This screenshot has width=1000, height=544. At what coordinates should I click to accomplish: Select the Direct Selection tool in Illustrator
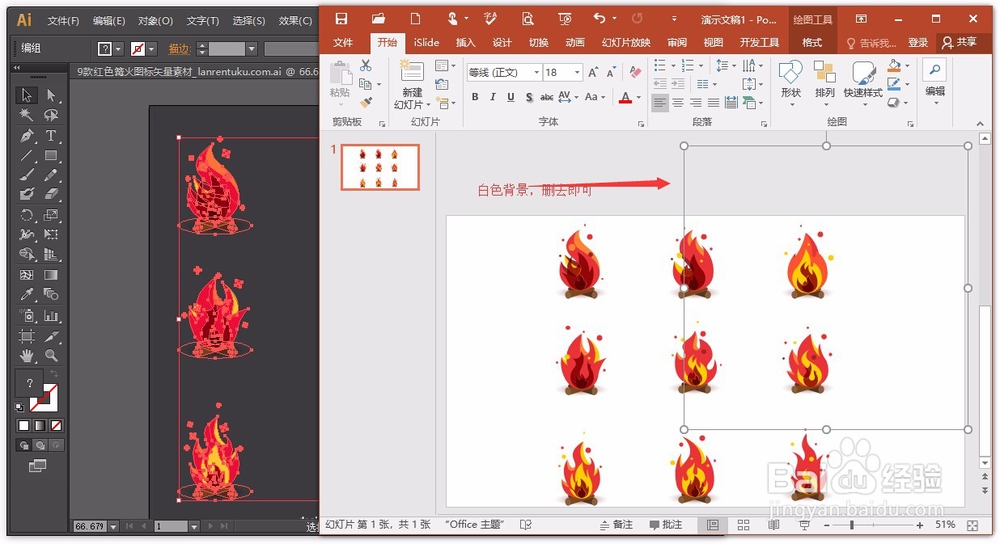[51, 95]
